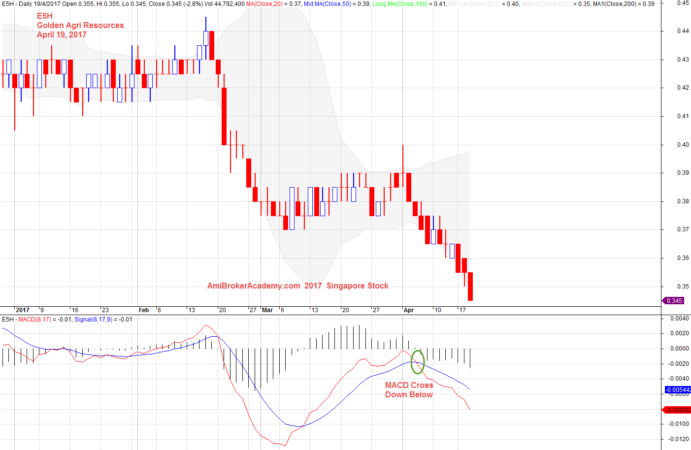Click the '2017' year label on time axis
Image resolution: width=691 pixels, height=450 pixels.
point(22,310)
